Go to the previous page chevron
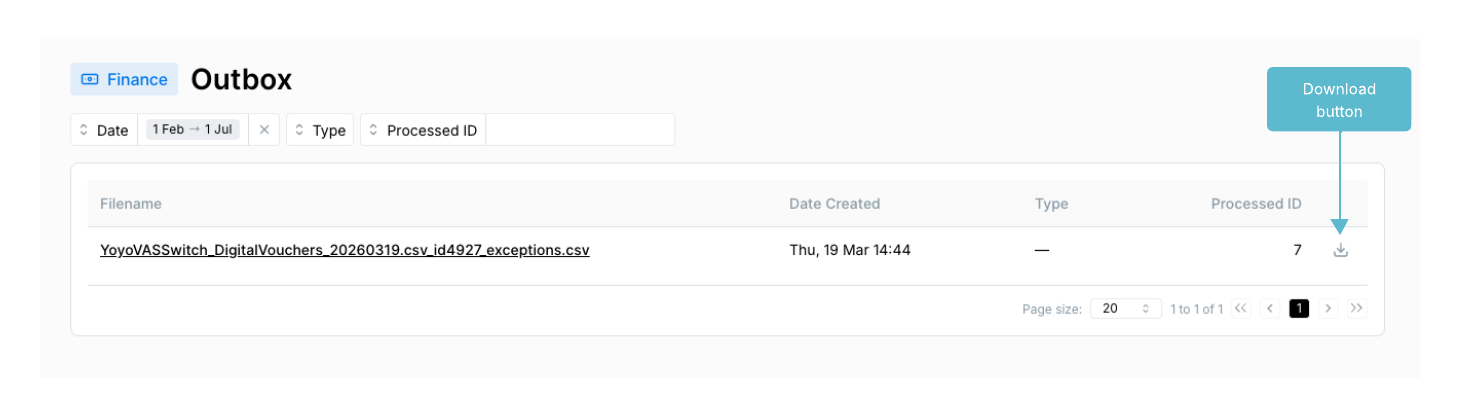 point(1270,308)
